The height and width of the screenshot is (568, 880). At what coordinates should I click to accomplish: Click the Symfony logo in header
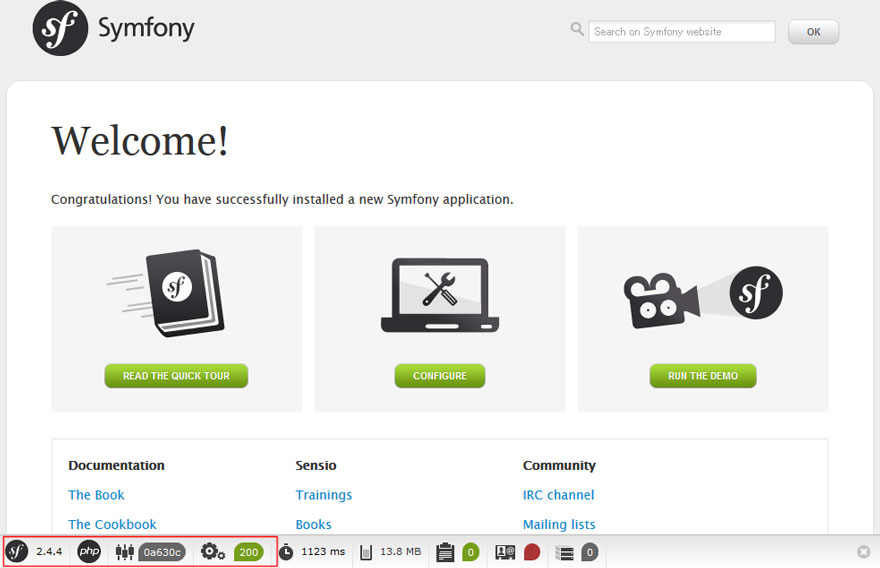(114, 28)
